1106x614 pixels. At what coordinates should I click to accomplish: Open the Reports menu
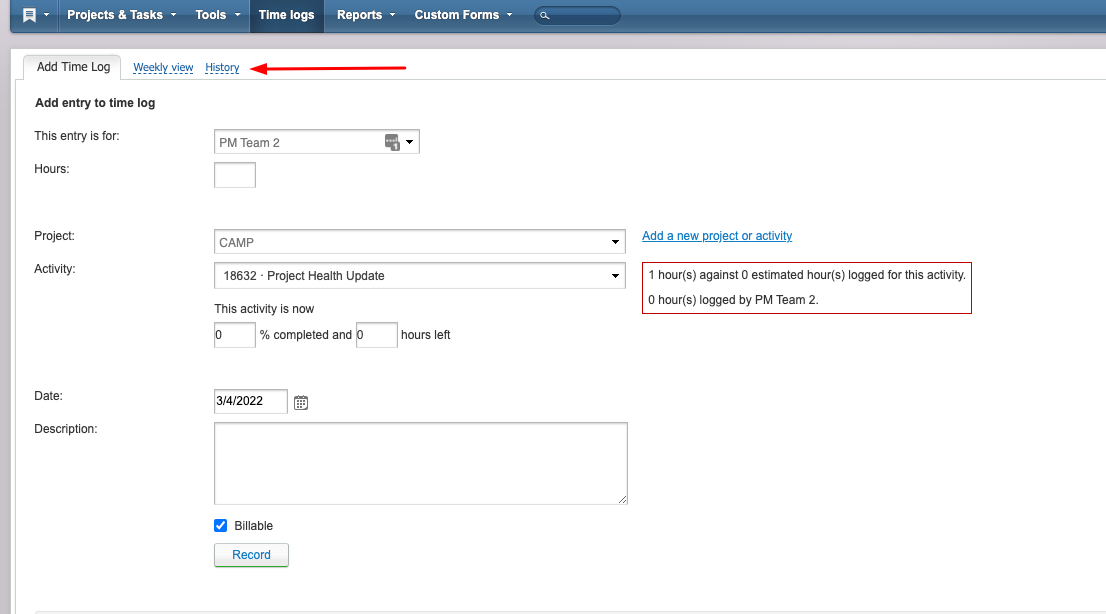point(365,15)
